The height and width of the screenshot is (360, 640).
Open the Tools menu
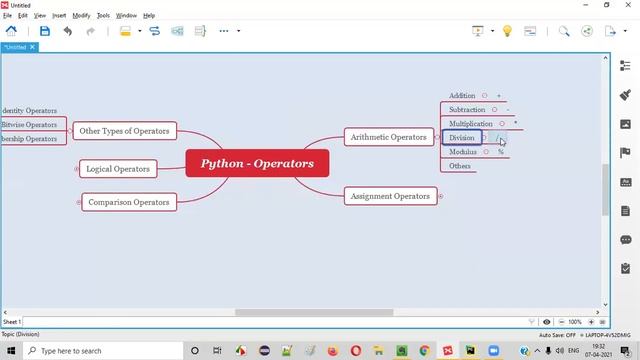(x=103, y=16)
